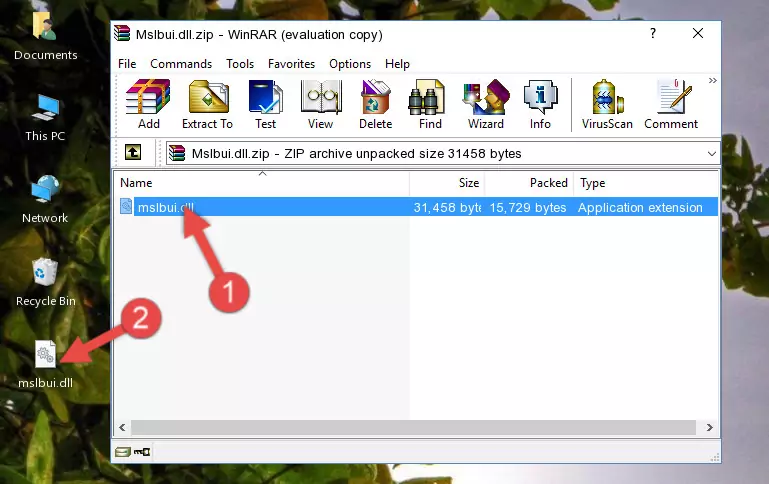Sort files by Name column
The height and width of the screenshot is (484, 769).
coord(262,183)
